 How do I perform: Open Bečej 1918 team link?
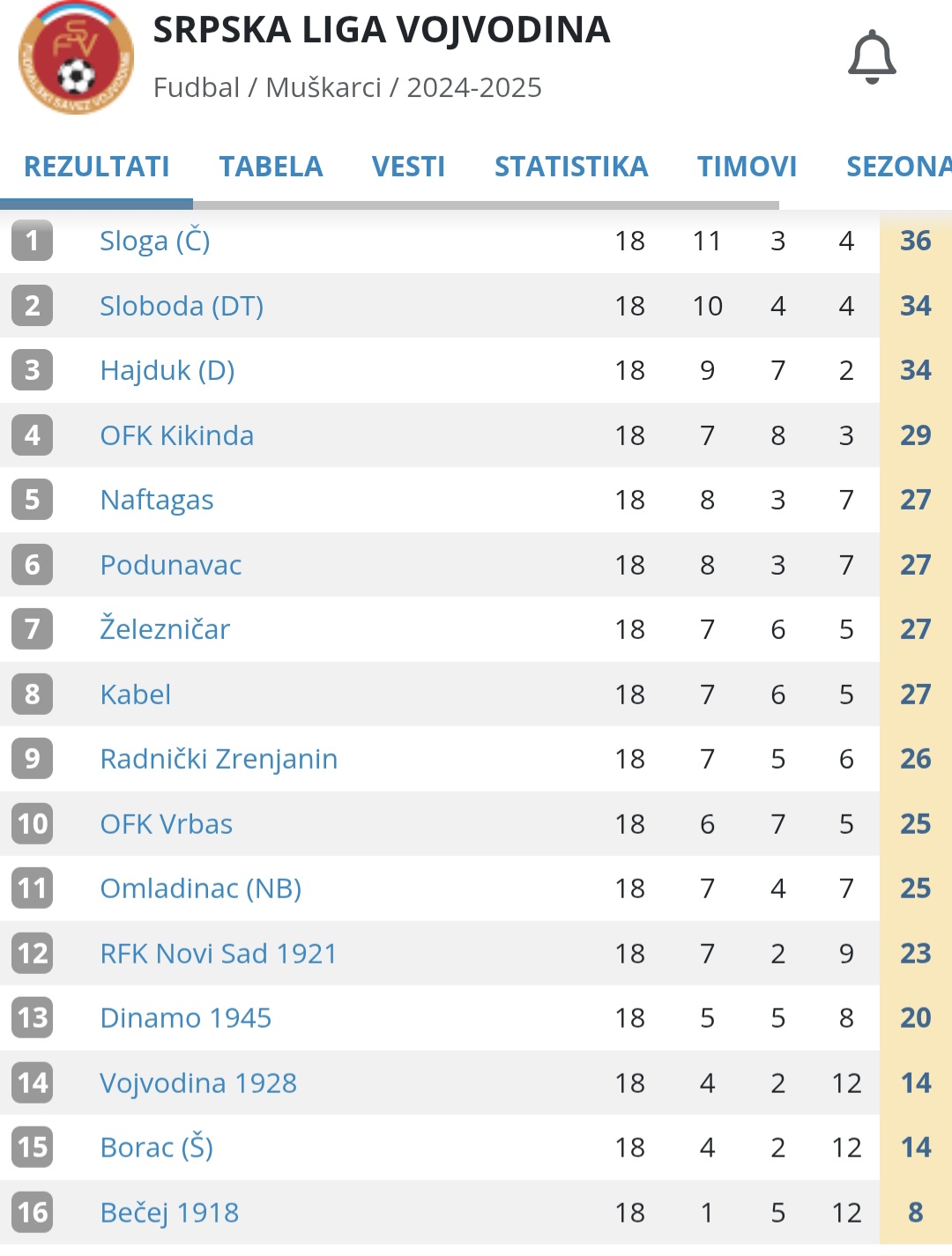pos(169,1213)
